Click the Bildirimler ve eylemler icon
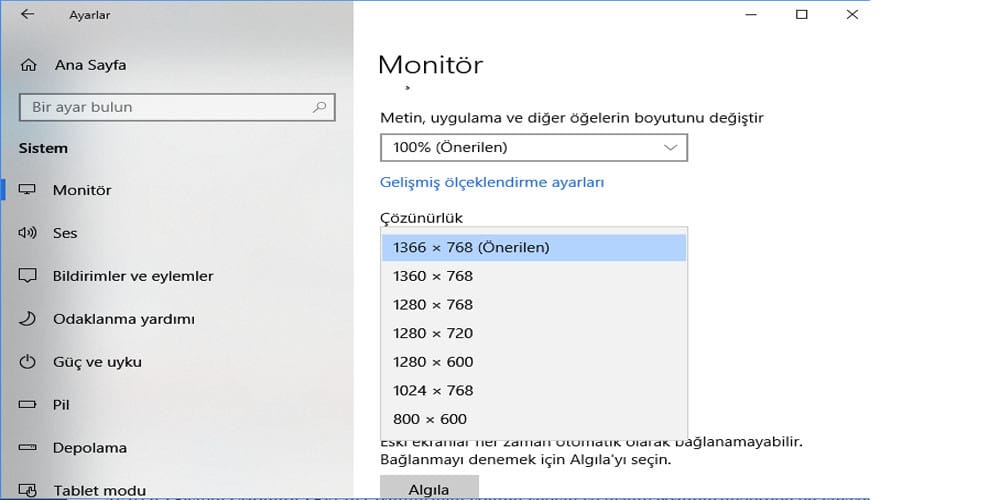This screenshot has width=1000, height=500. click(x=28, y=276)
